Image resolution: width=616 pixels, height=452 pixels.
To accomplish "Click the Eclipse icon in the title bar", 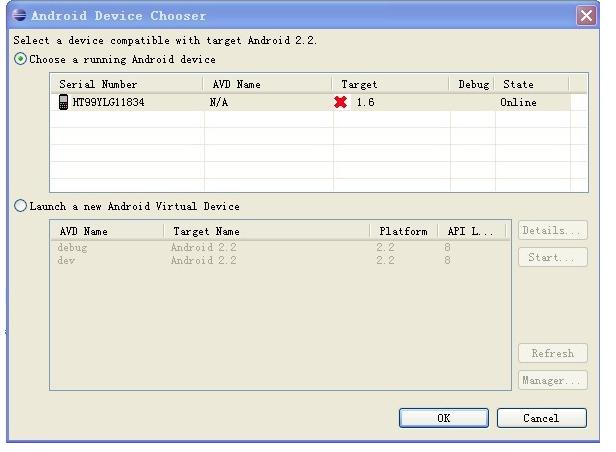I will click(x=19, y=15).
